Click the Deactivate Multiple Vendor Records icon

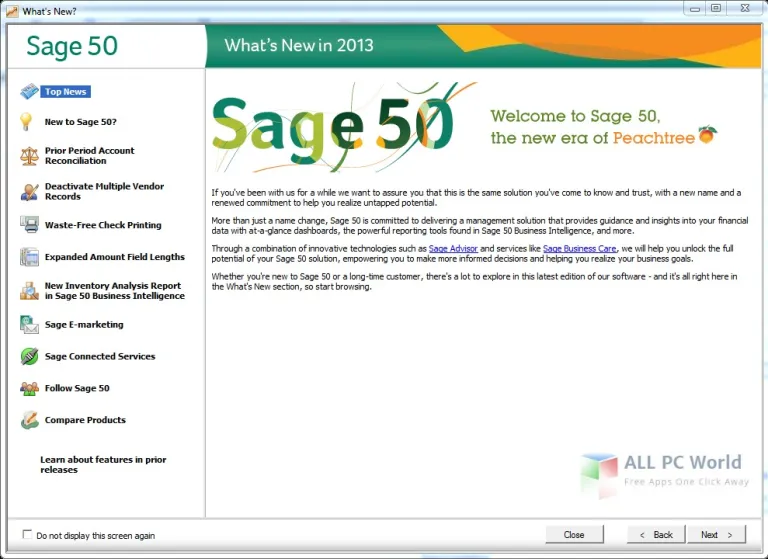tap(28, 191)
